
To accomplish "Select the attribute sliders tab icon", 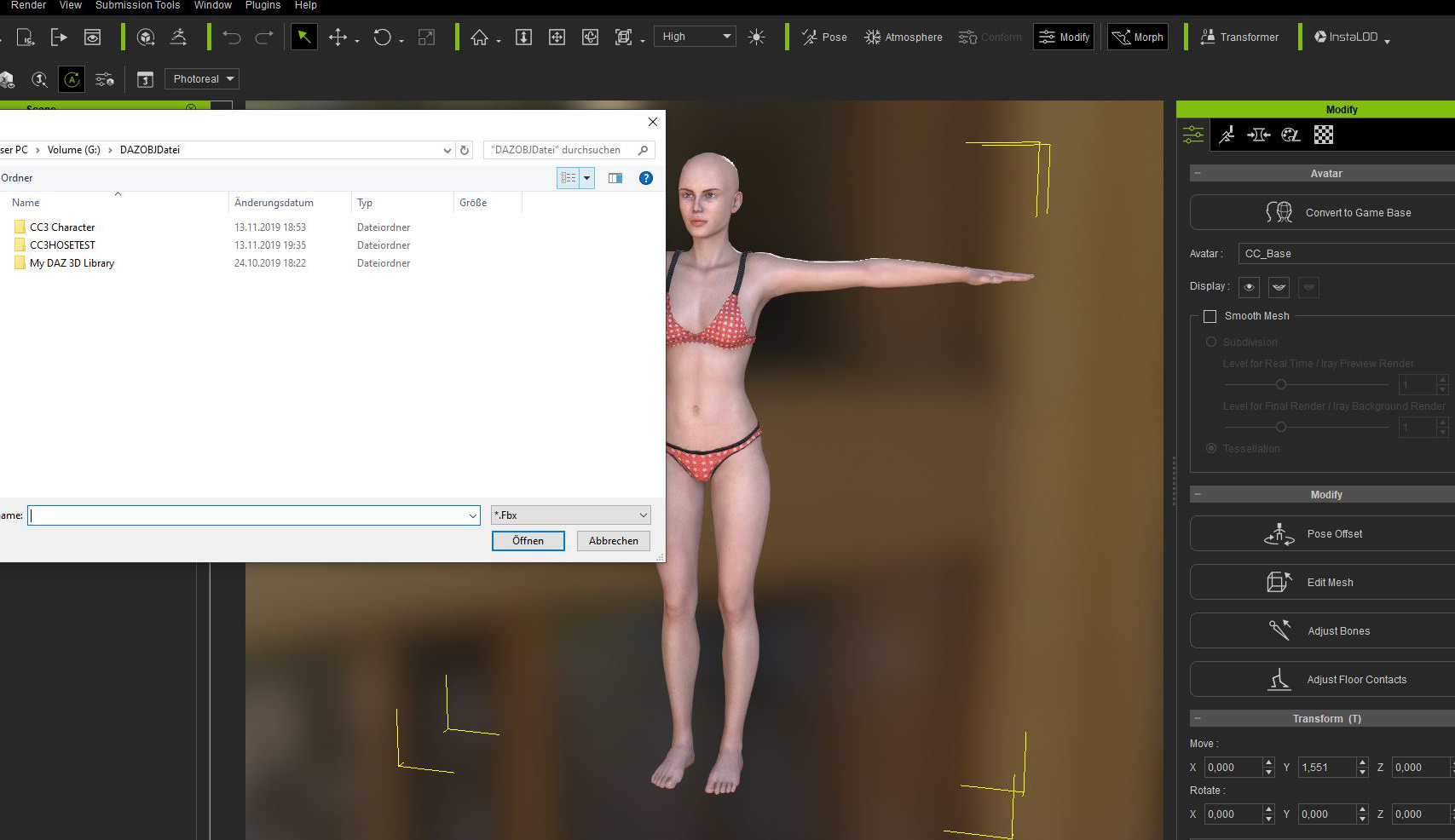I will click(x=1193, y=135).
